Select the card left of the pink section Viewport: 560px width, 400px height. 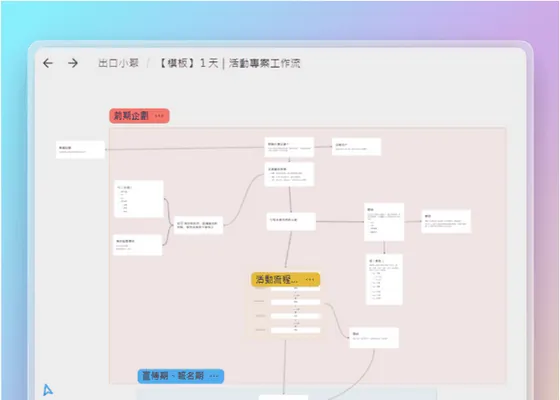80,150
